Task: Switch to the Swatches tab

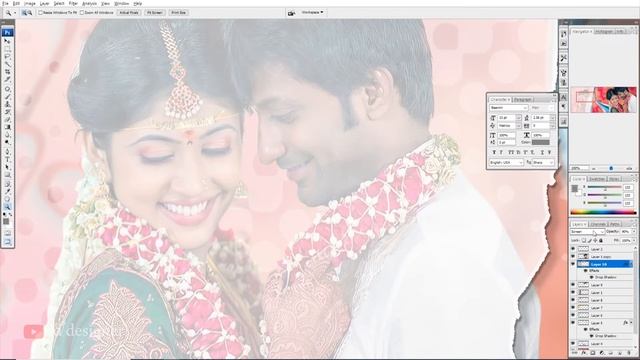Action: 597,179
